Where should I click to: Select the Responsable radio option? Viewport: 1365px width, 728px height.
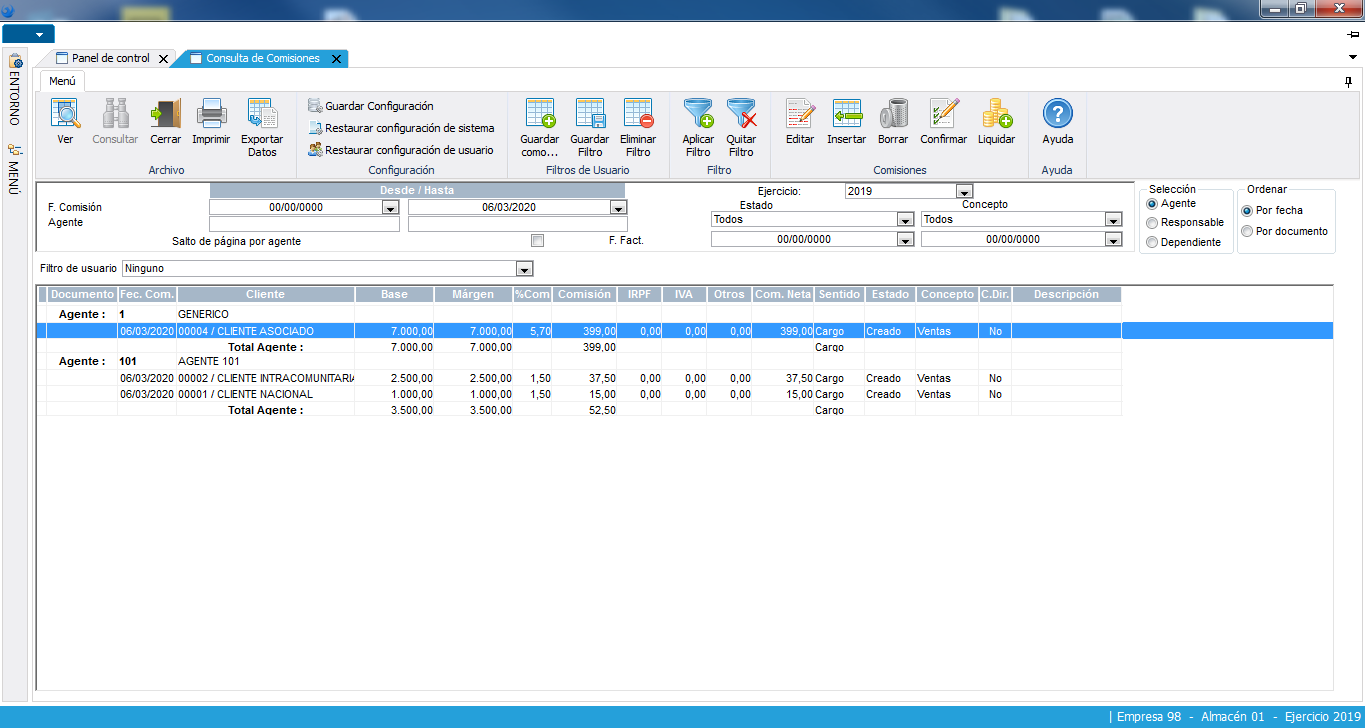pos(1152,223)
